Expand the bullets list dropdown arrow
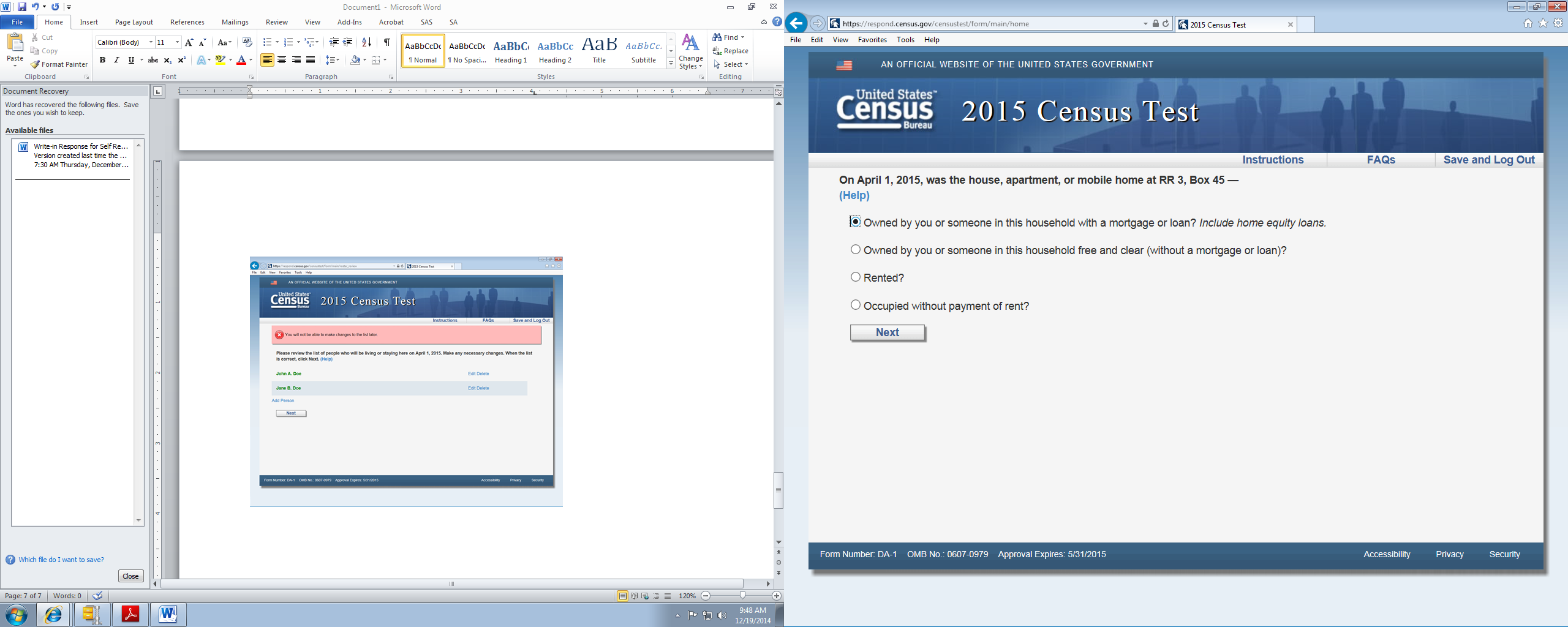1568x627 pixels. pos(277,42)
